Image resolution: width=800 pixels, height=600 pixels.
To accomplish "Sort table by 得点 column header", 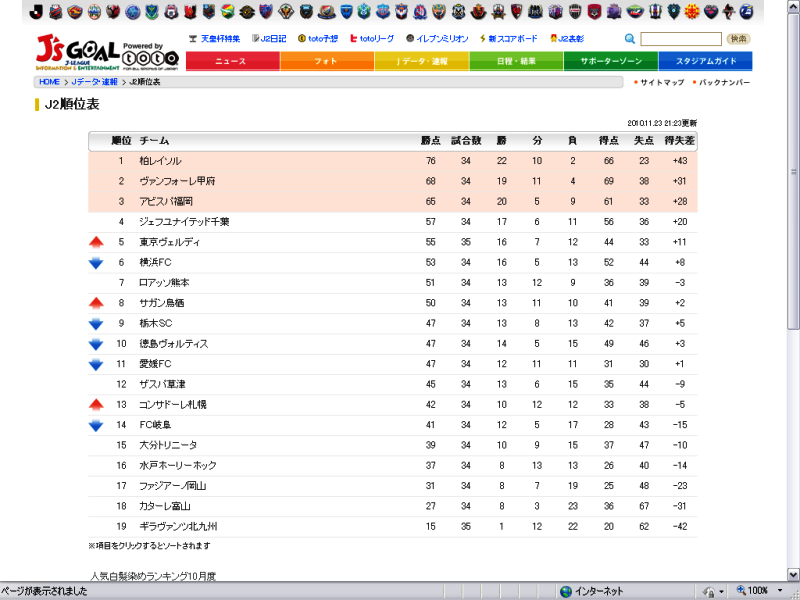I will click(x=608, y=140).
